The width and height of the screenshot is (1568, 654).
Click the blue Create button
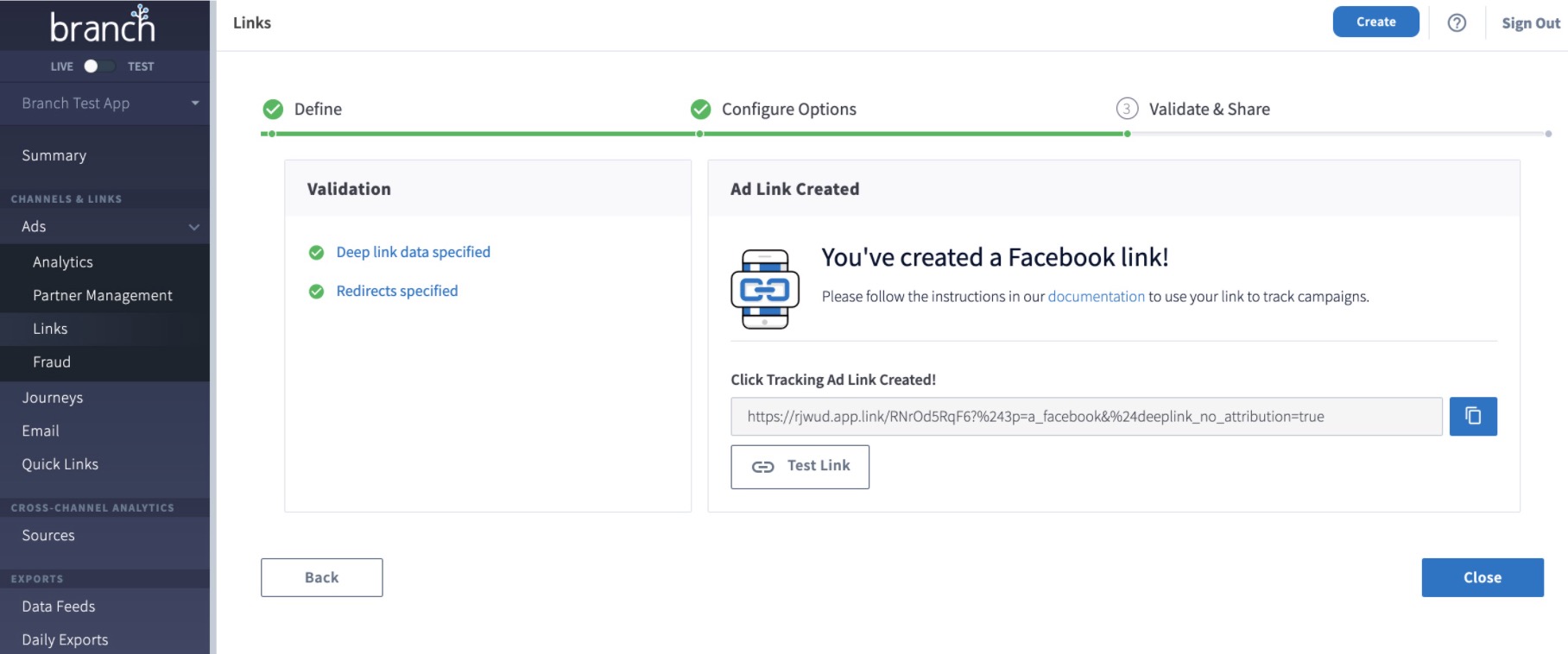point(1375,22)
